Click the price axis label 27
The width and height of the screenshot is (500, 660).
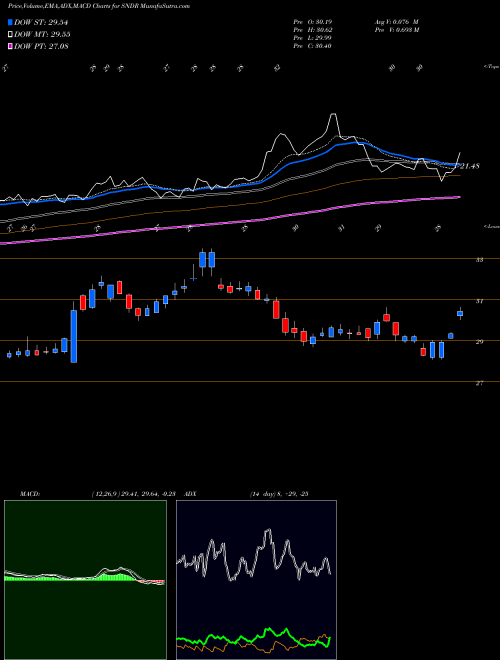click(x=479, y=383)
